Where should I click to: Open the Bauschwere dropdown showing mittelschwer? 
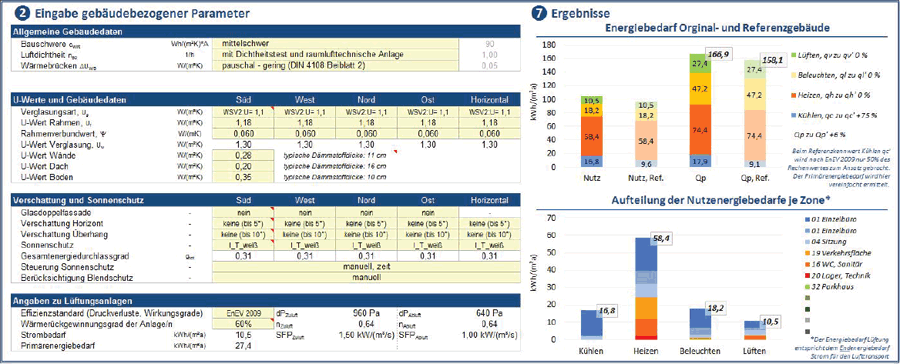click(335, 44)
